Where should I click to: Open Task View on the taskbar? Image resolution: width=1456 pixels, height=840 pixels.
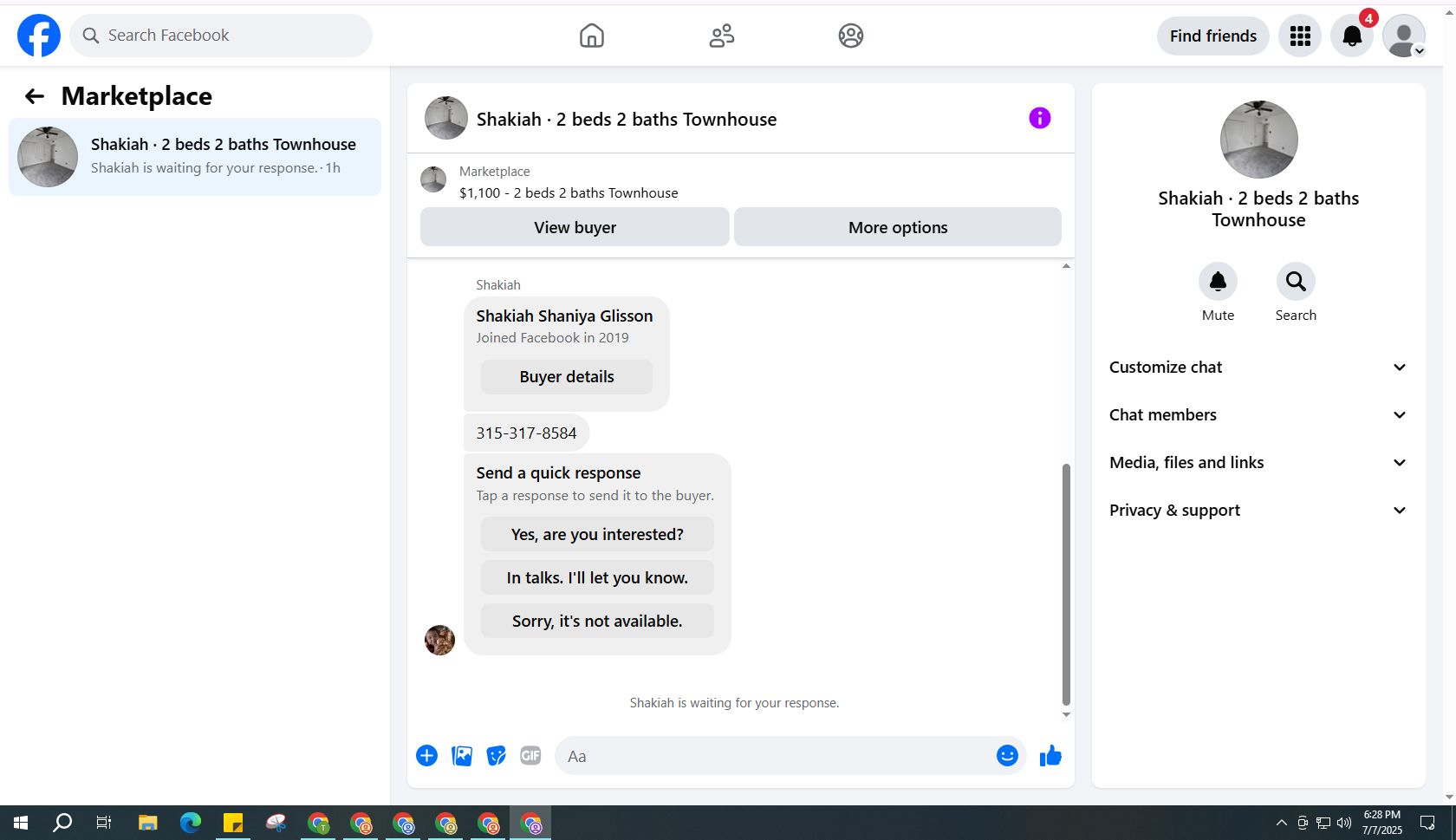104,823
